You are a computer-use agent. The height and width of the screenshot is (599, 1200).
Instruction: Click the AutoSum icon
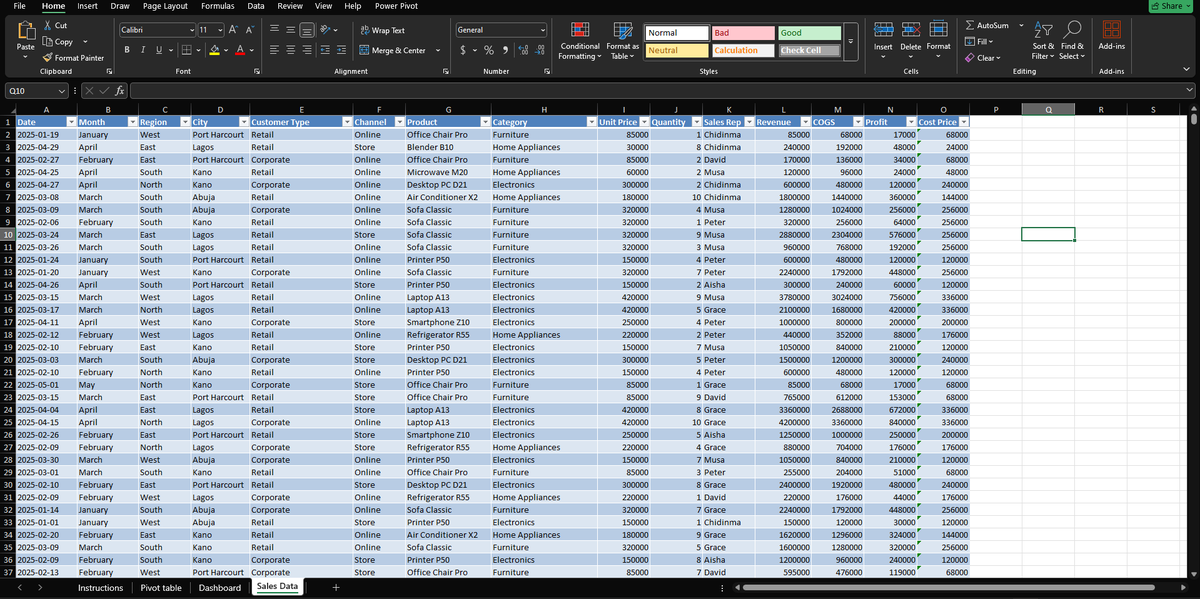coord(998,25)
